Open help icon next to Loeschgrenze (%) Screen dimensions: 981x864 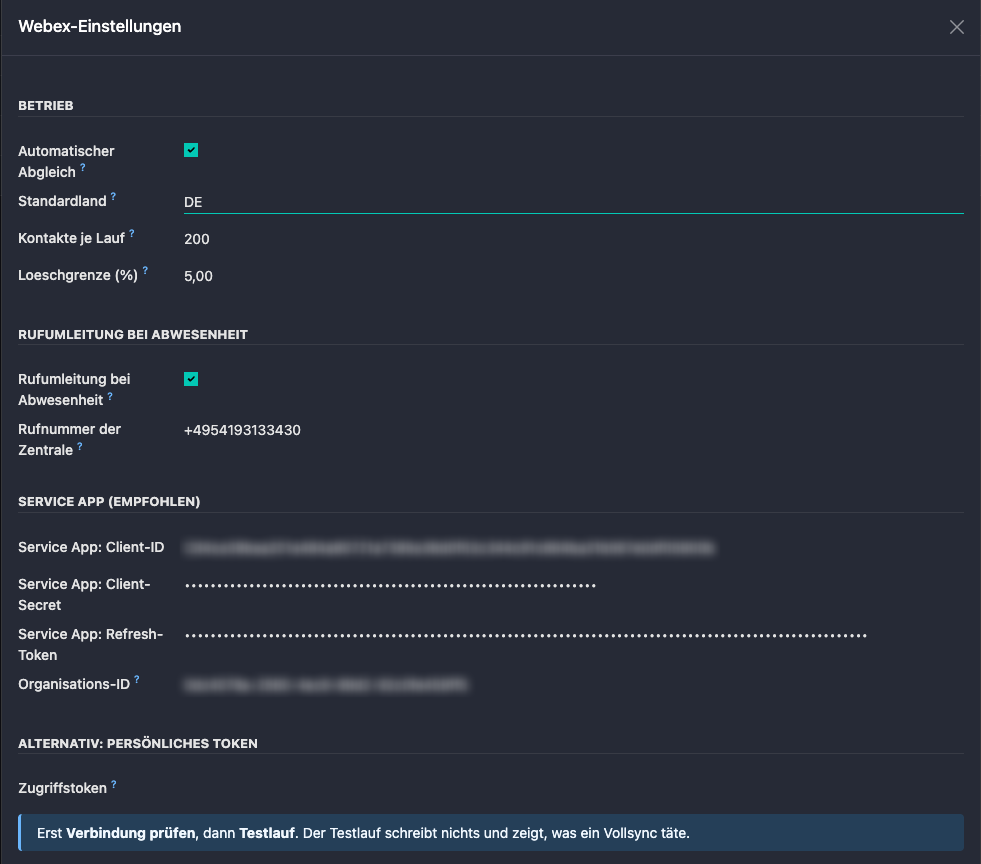click(x=145, y=270)
